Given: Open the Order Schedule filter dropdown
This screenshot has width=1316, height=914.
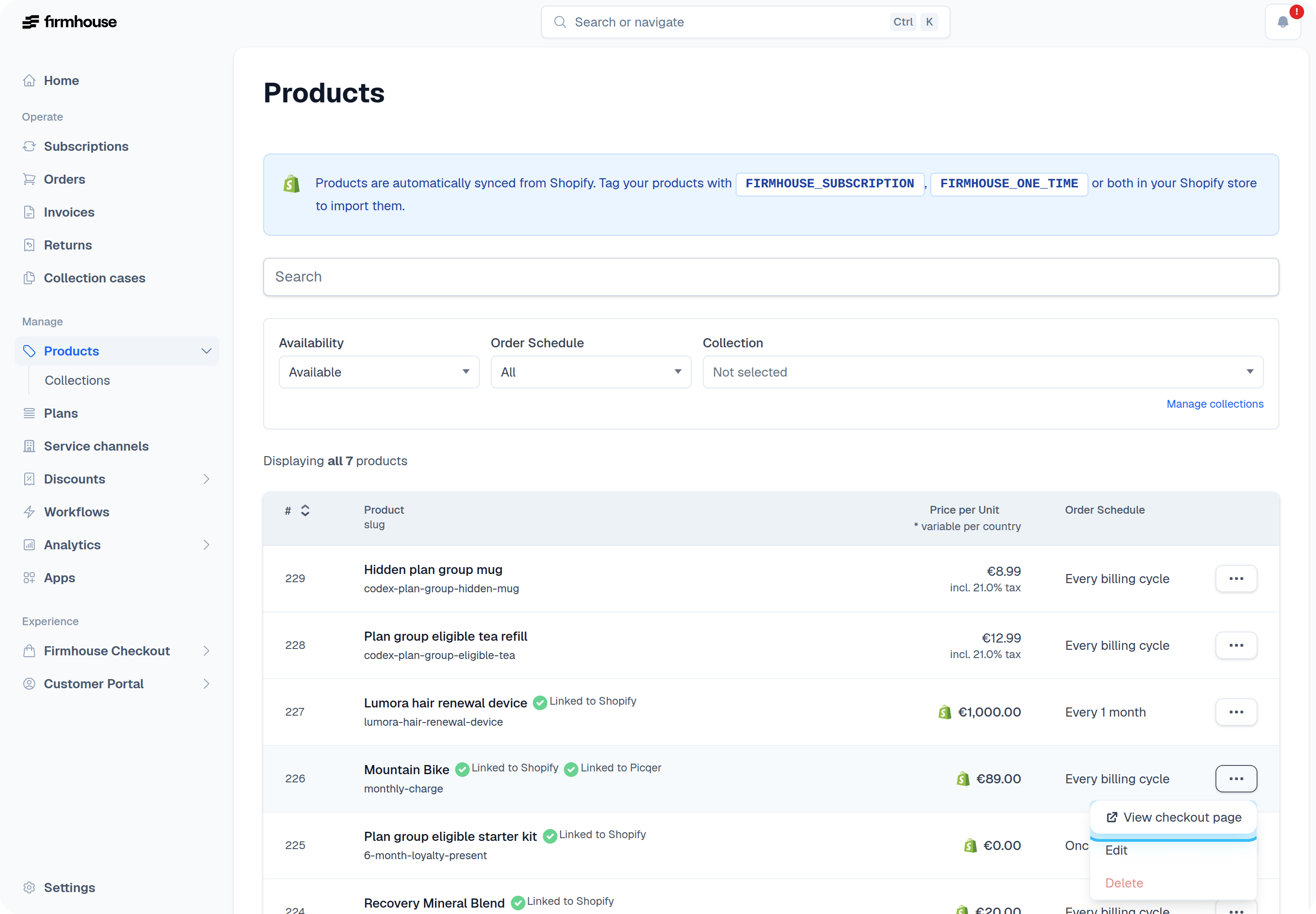Looking at the screenshot, I should (591, 372).
